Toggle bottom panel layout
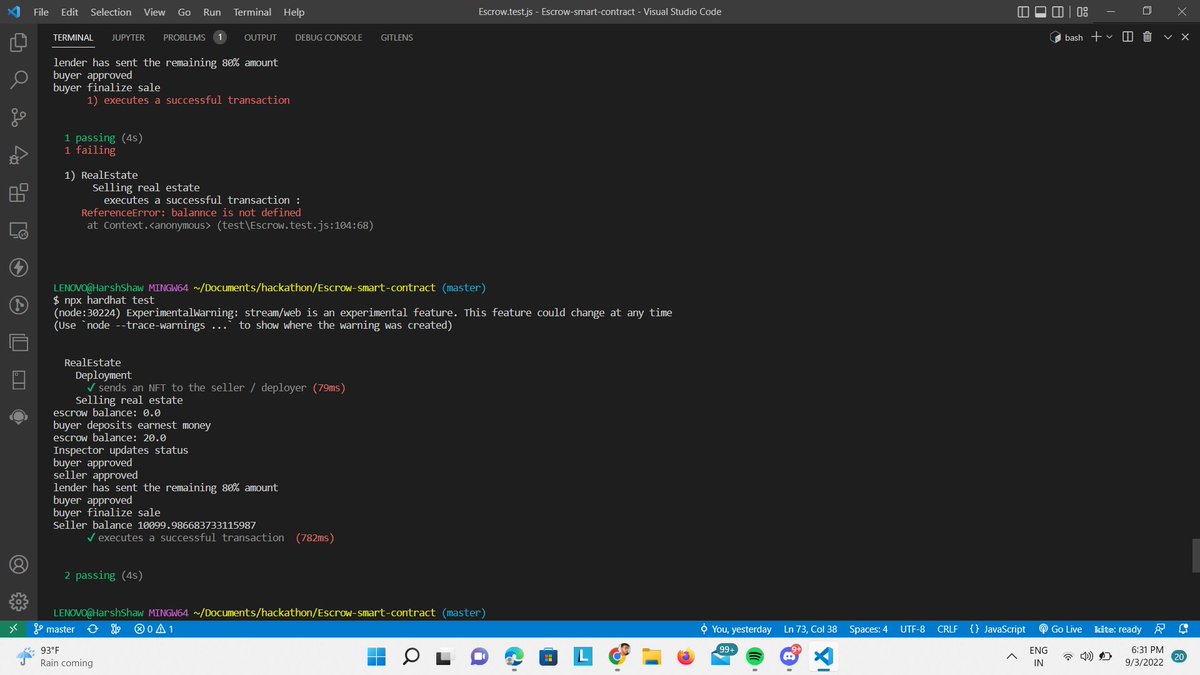This screenshot has height=675, width=1200. click(1043, 12)
